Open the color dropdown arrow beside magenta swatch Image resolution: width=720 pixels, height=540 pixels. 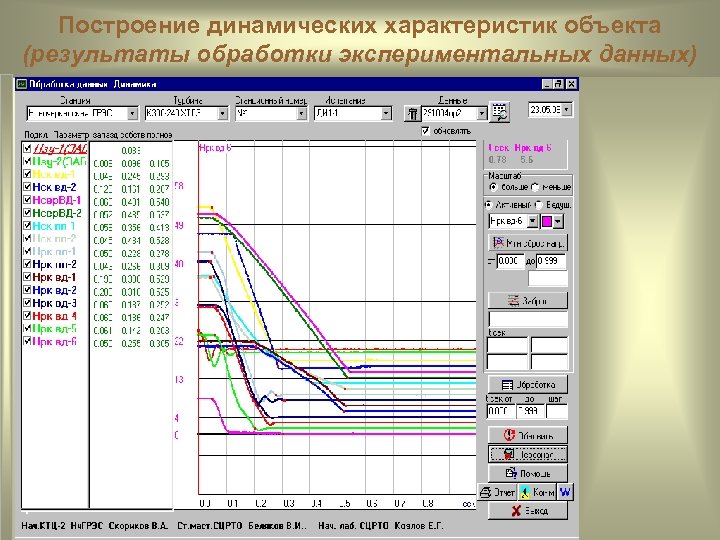(558, 222)
